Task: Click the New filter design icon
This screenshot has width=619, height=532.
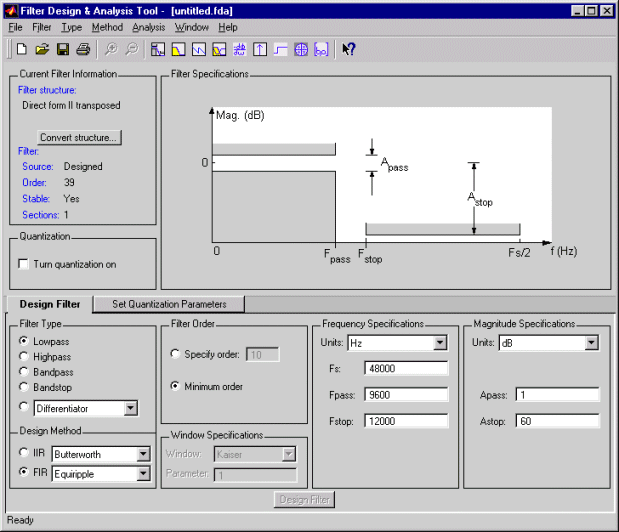Action: click(x=21, y=48)
